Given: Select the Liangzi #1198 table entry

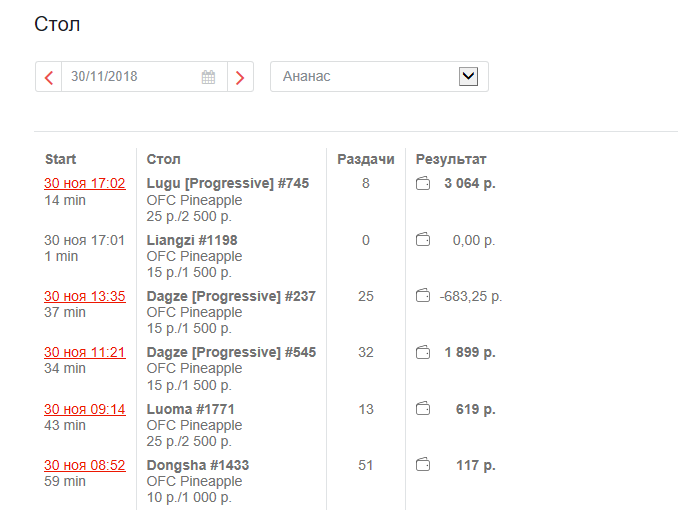Looking at the screenshot, I should pyautogui.click(x=192, y=240).
